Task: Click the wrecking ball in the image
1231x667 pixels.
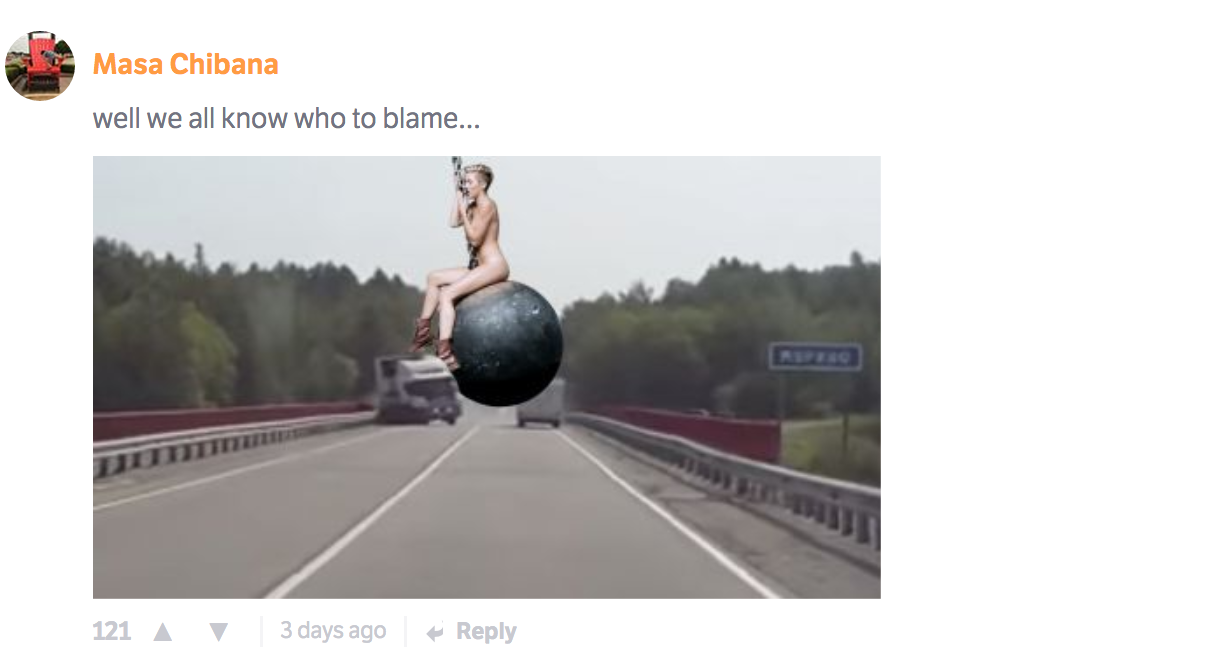Action: click(x=506, y=344)
